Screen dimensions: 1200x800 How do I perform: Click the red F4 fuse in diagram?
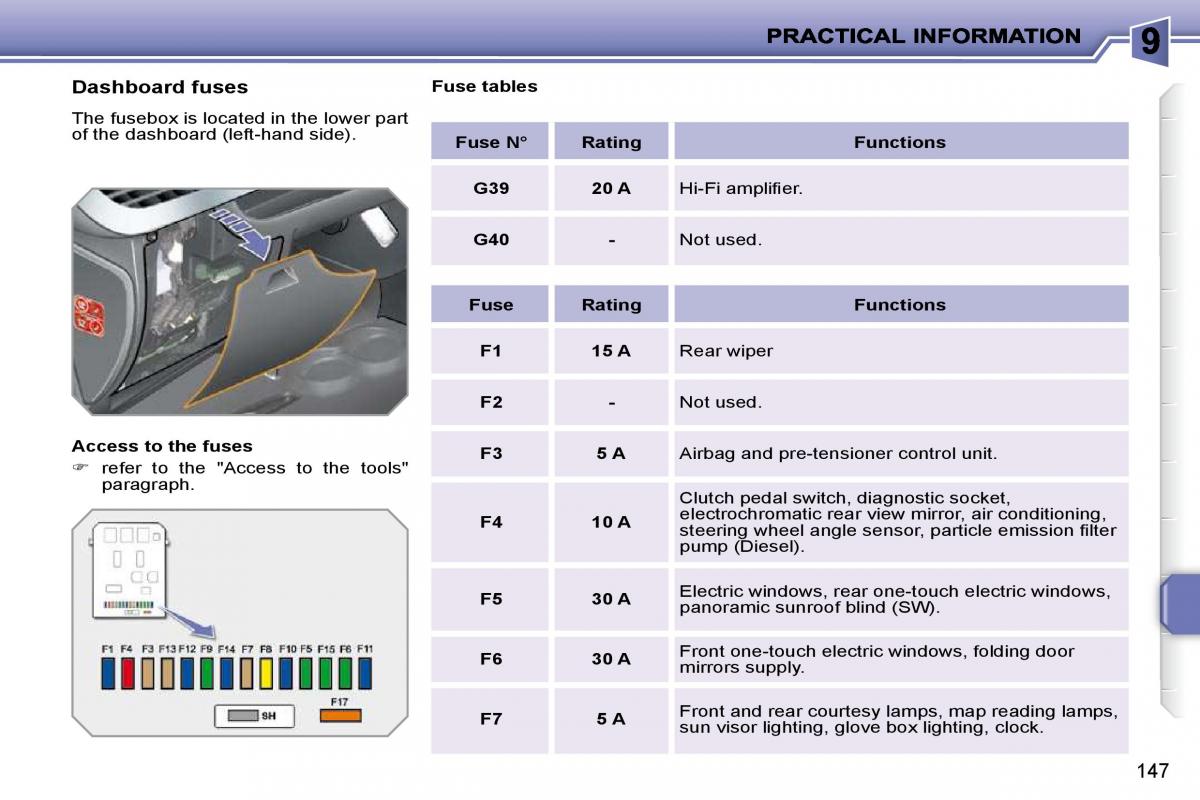[x=128, y=673]
